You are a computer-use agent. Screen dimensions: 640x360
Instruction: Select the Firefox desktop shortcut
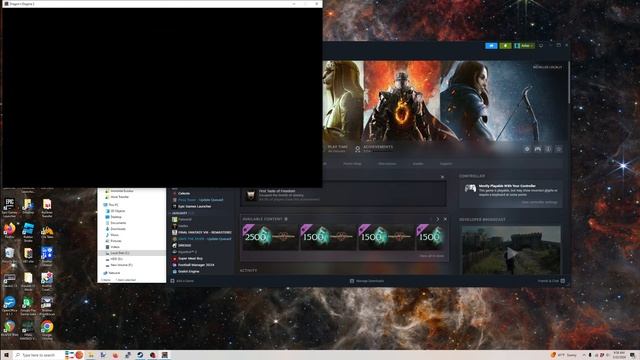pos(9,231)
